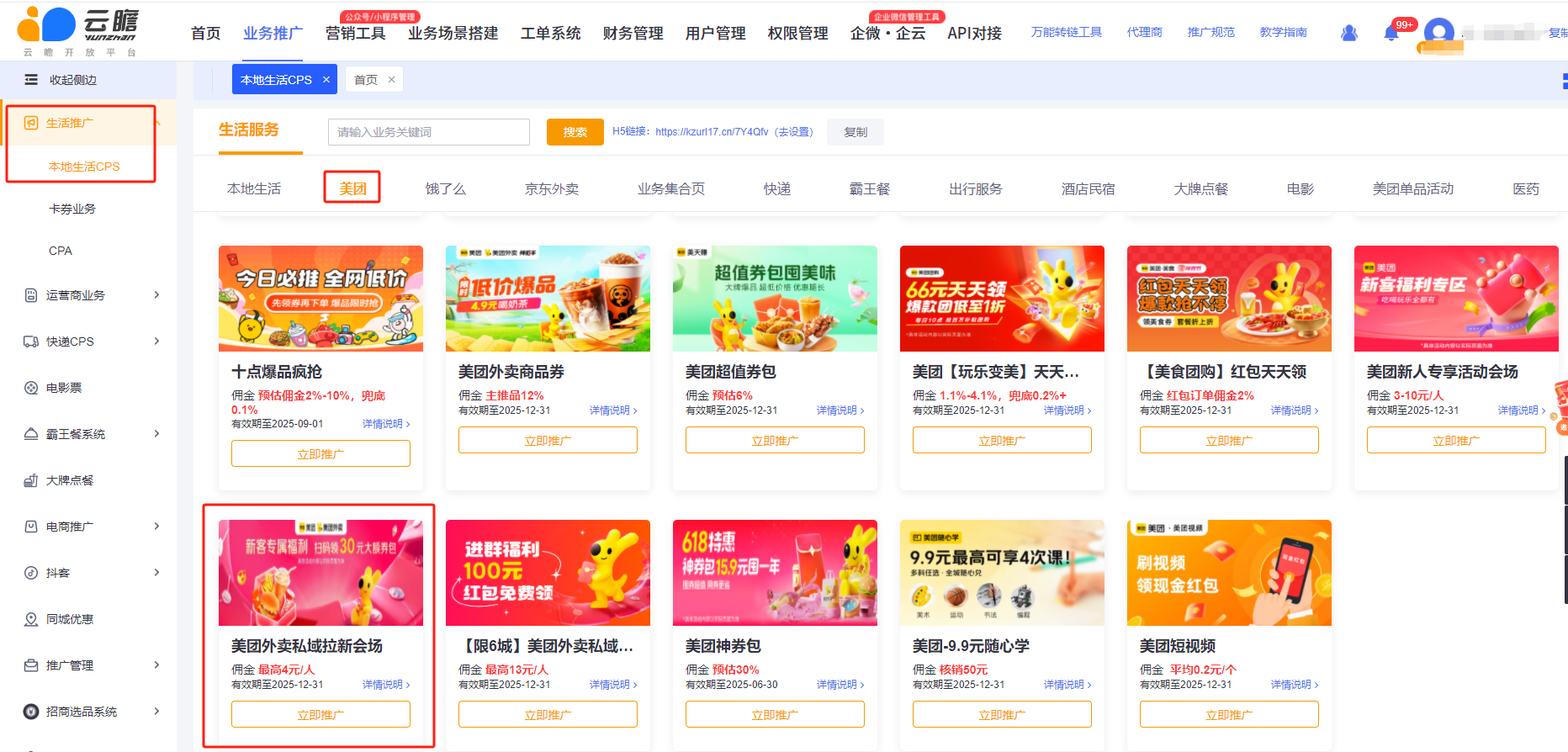This screenshot has width=1568, height=752.
Task: Select the 酒店民宿 category tab
Action: 1088,188
